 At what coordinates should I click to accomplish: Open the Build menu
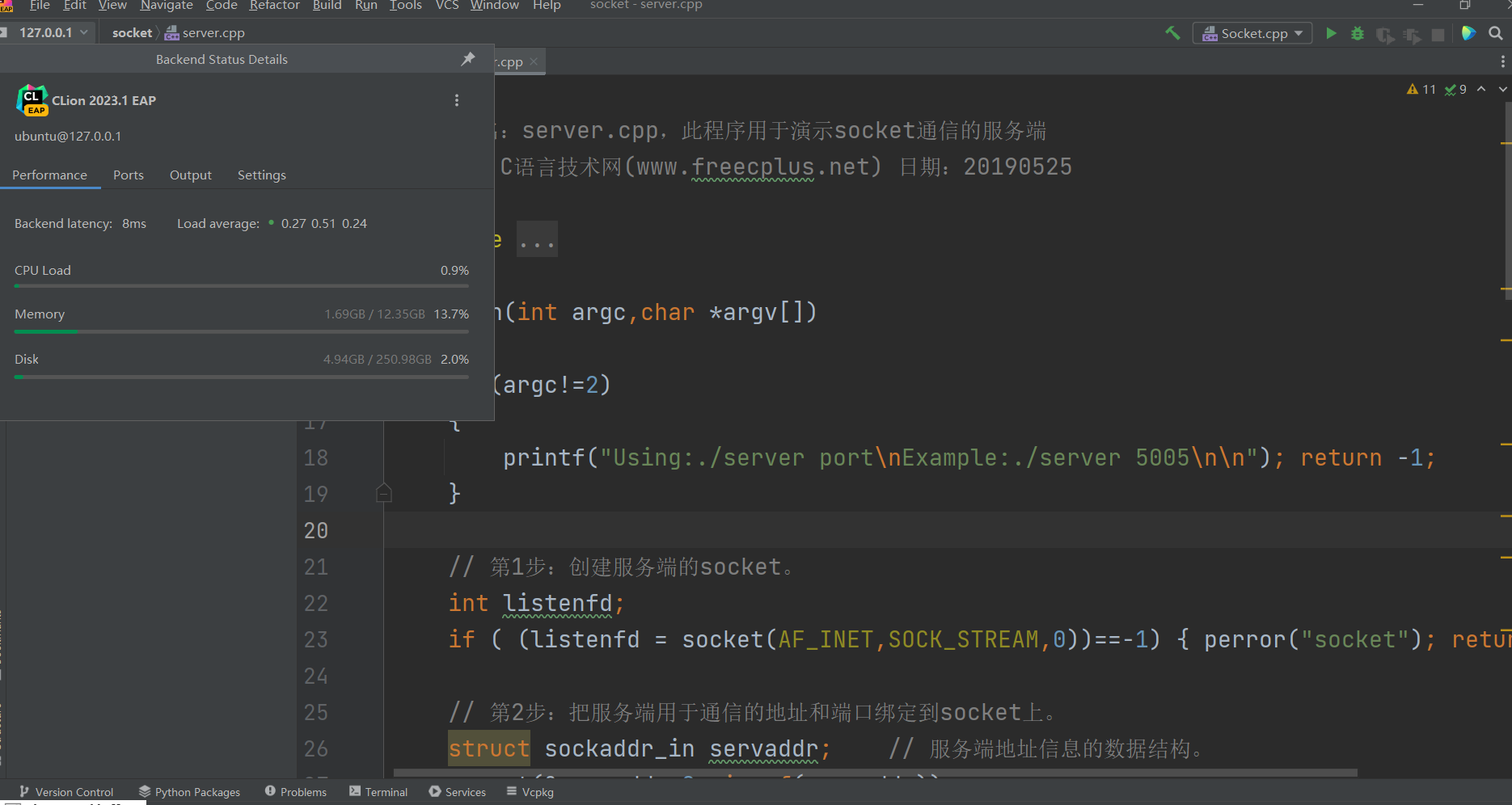327,6
